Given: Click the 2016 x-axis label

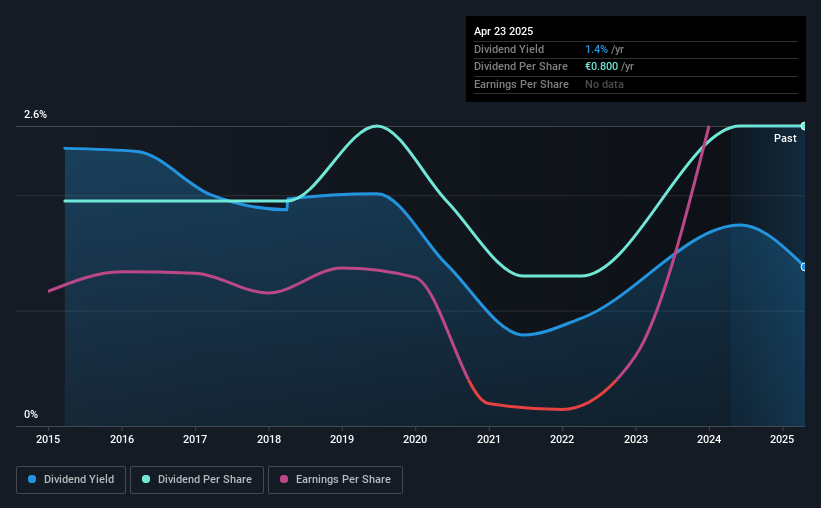Looking at the screenshot, I should click(x=121, y=439).
